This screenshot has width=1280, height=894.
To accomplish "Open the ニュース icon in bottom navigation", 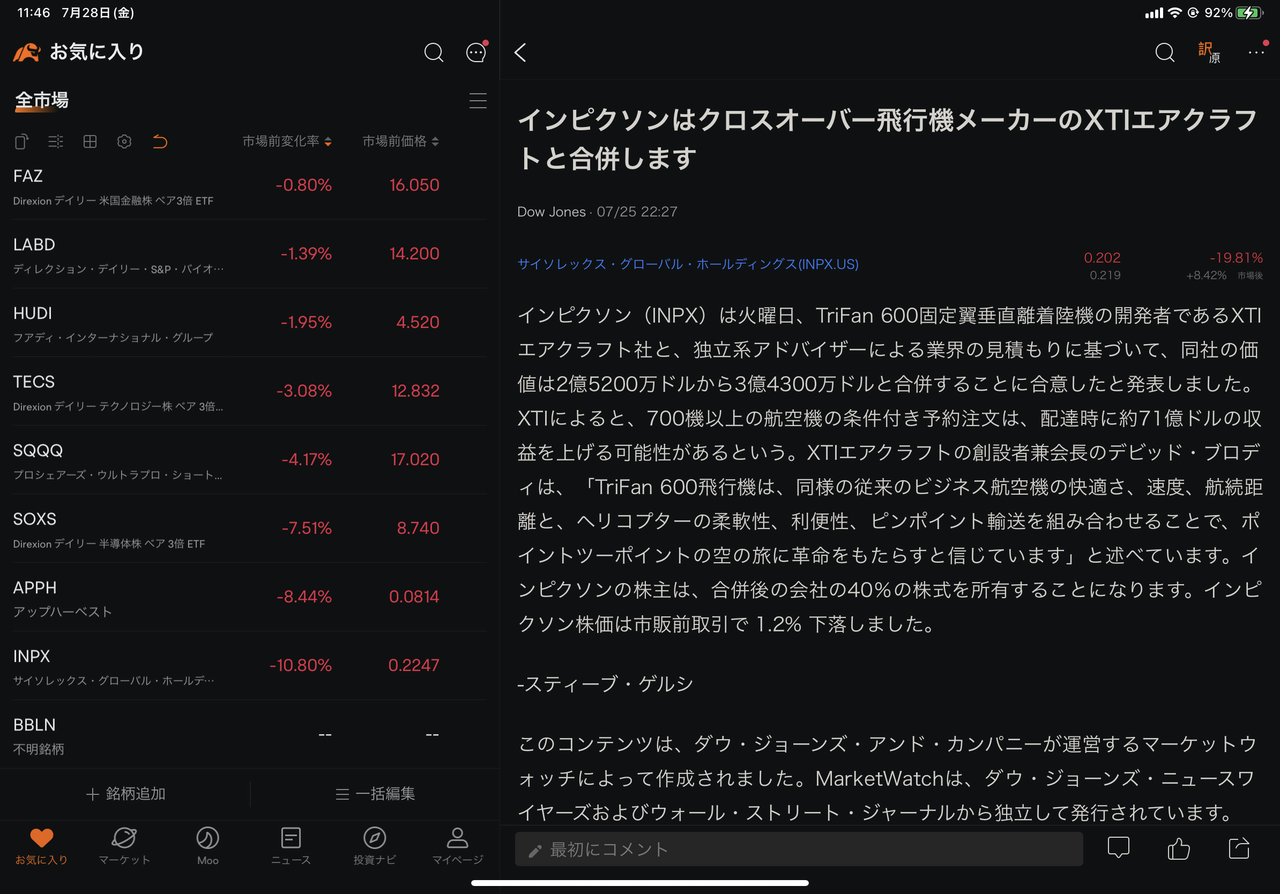I will point(290,840).
